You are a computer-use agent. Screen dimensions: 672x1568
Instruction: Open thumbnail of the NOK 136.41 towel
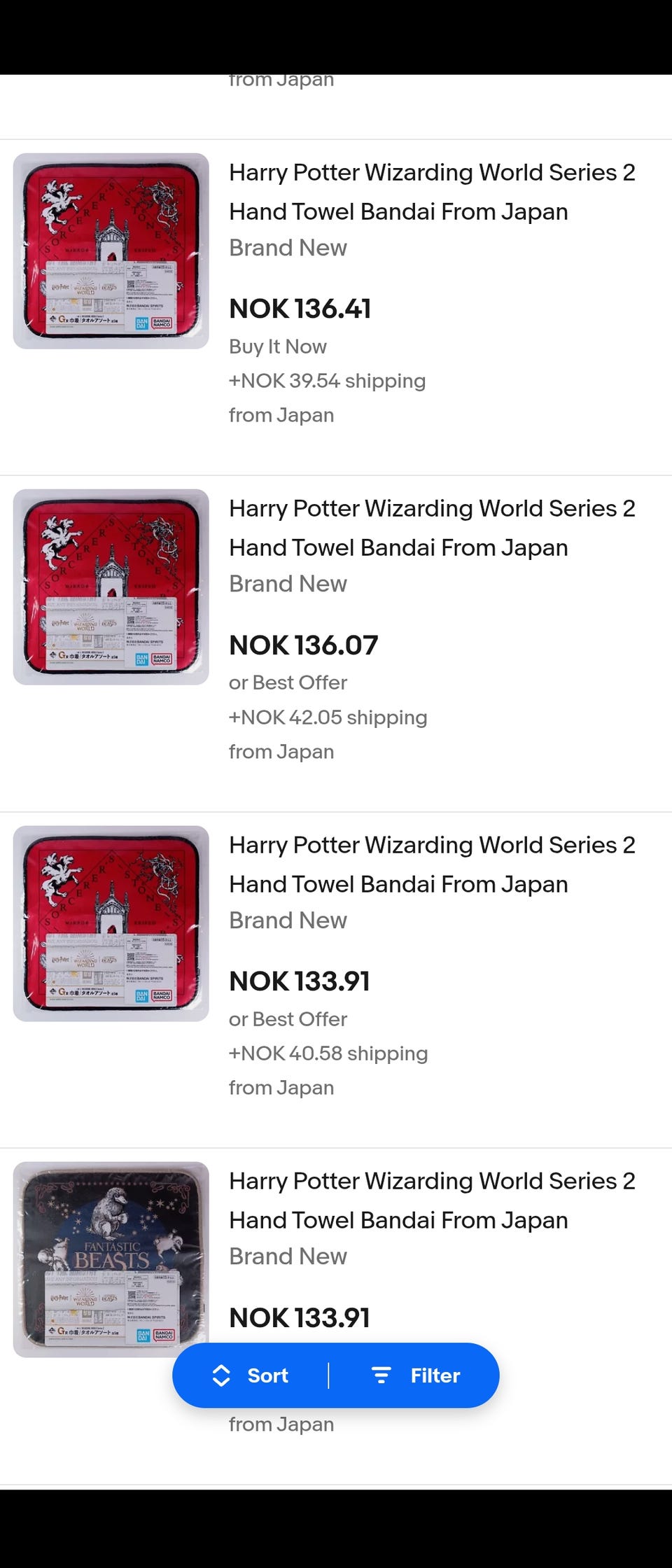tap(111, 251)
